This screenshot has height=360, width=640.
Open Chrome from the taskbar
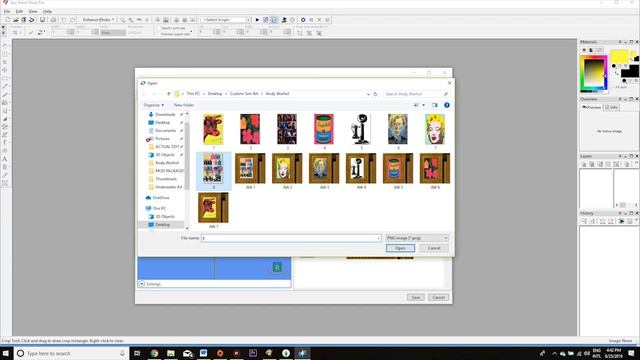154,353
